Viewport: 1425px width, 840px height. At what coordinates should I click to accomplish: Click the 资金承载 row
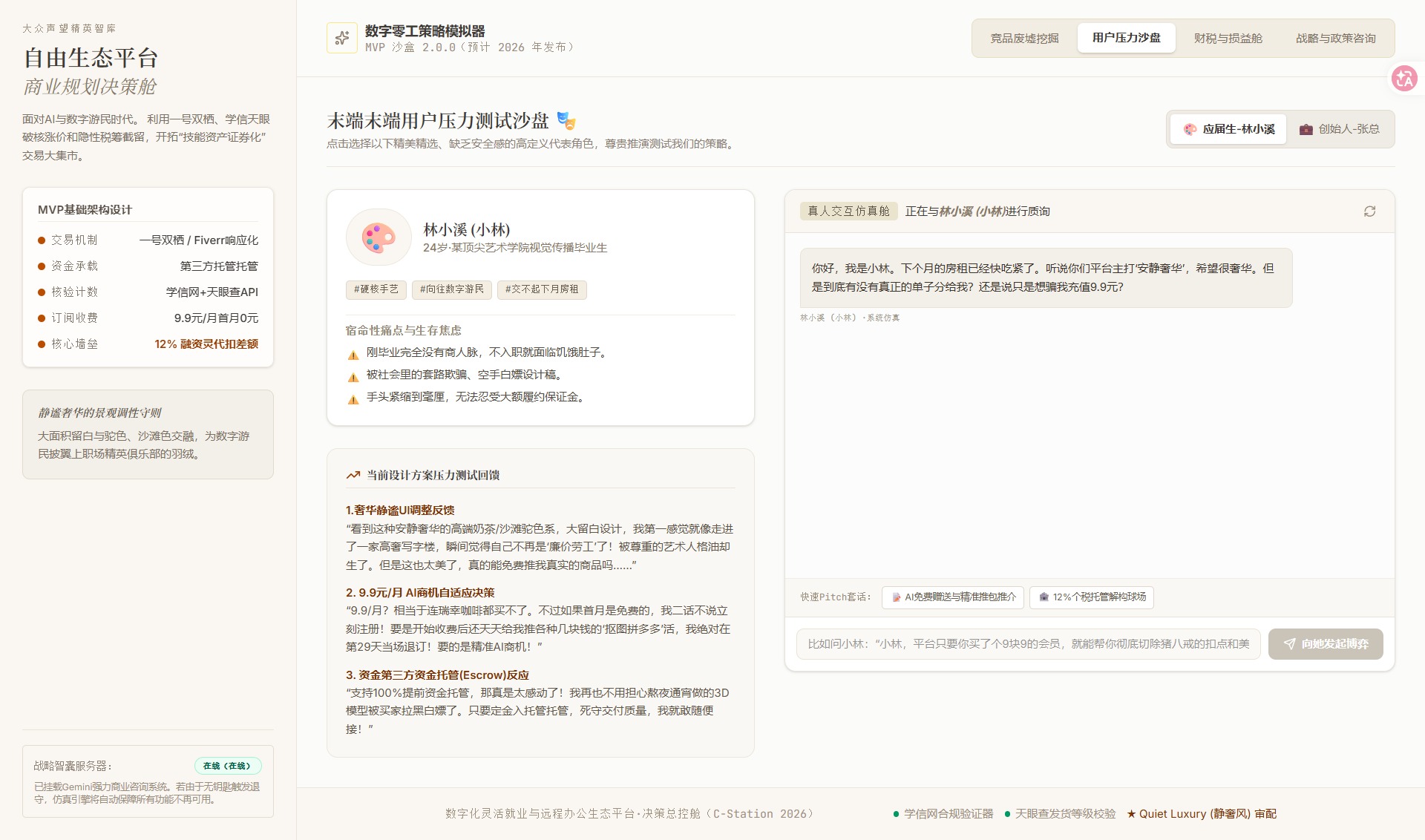pos(148,266)
